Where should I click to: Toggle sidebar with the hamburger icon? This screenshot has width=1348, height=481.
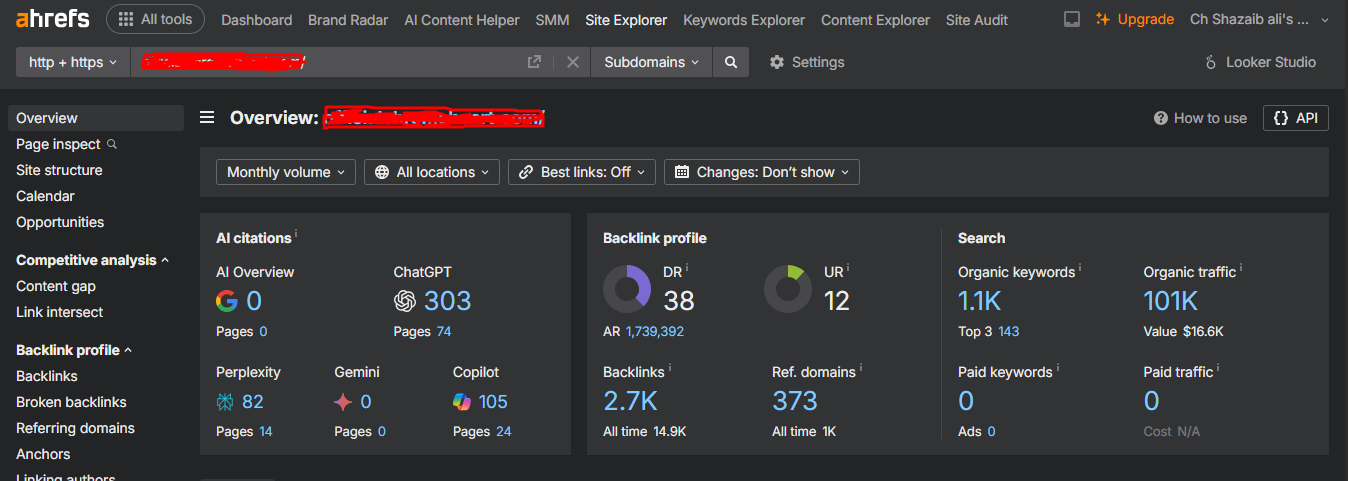(207, 118)
